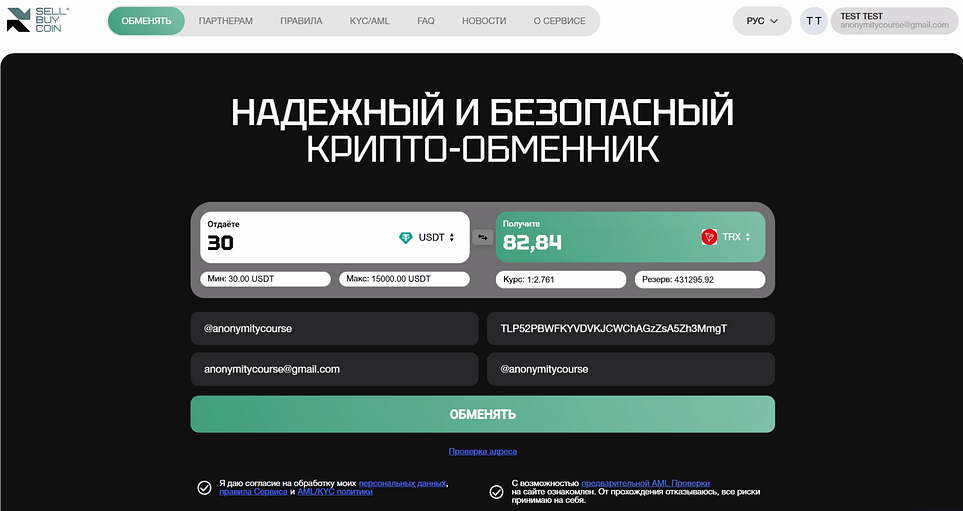Click the anonymitycourse@gmail.com email field
Viewport: 963px width, 511px height.
click(x=335, y=369)
